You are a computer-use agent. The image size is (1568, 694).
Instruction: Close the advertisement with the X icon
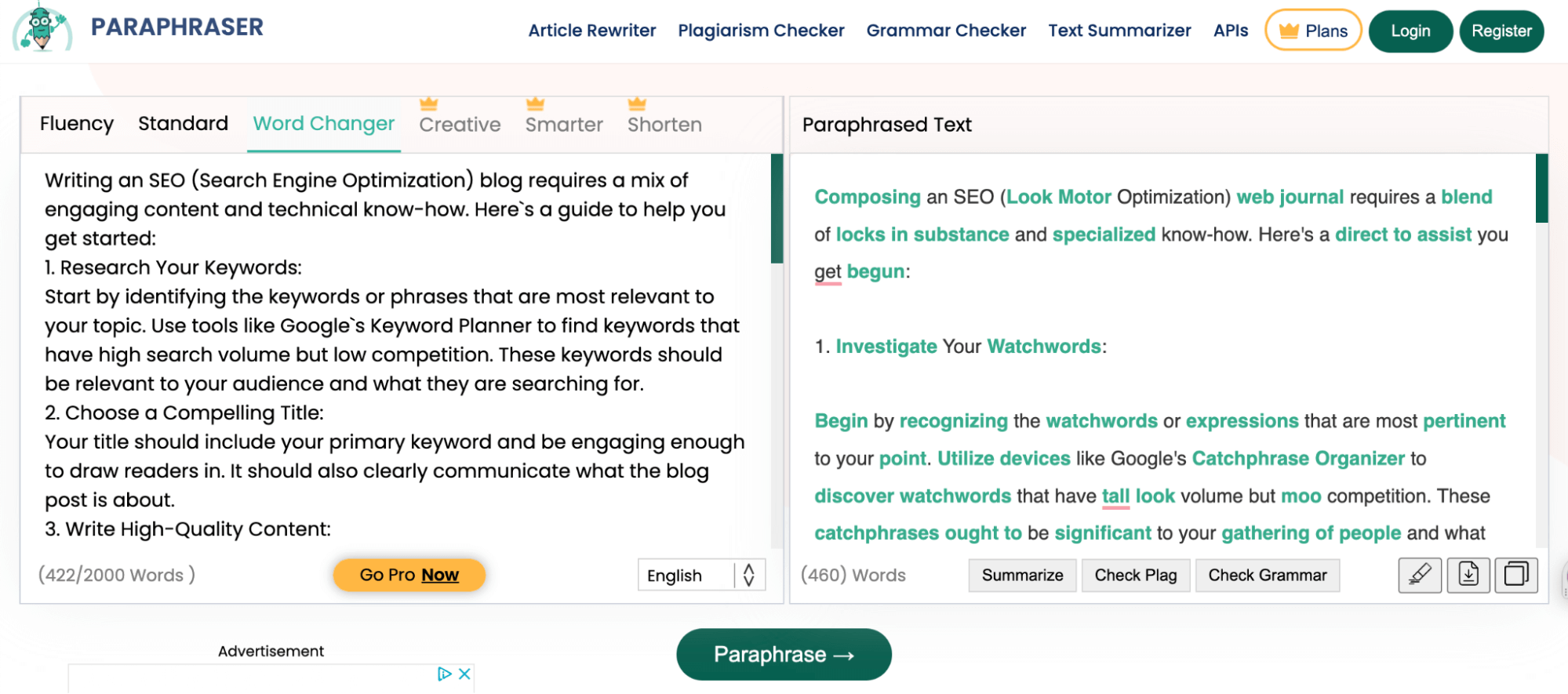pyautogui.click(x=464, y=674)
